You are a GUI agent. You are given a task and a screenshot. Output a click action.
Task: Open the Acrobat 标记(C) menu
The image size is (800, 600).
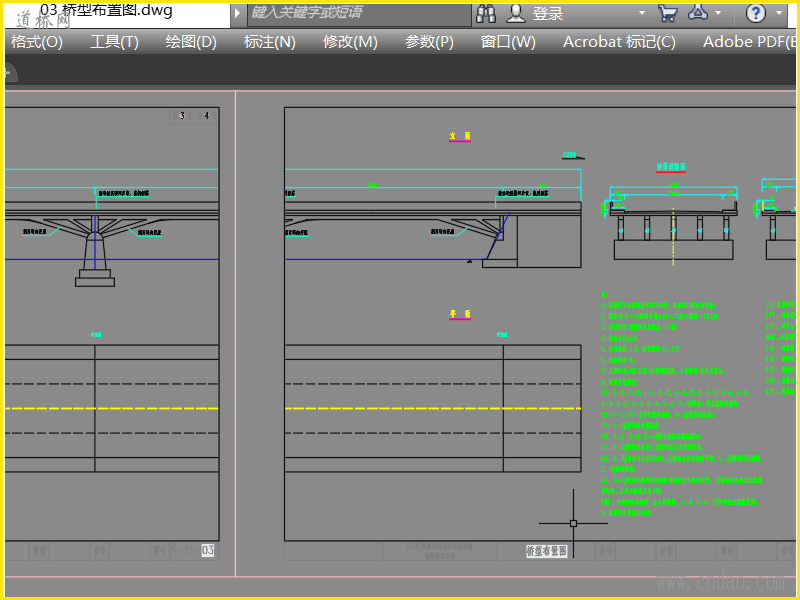coord(619,42)
